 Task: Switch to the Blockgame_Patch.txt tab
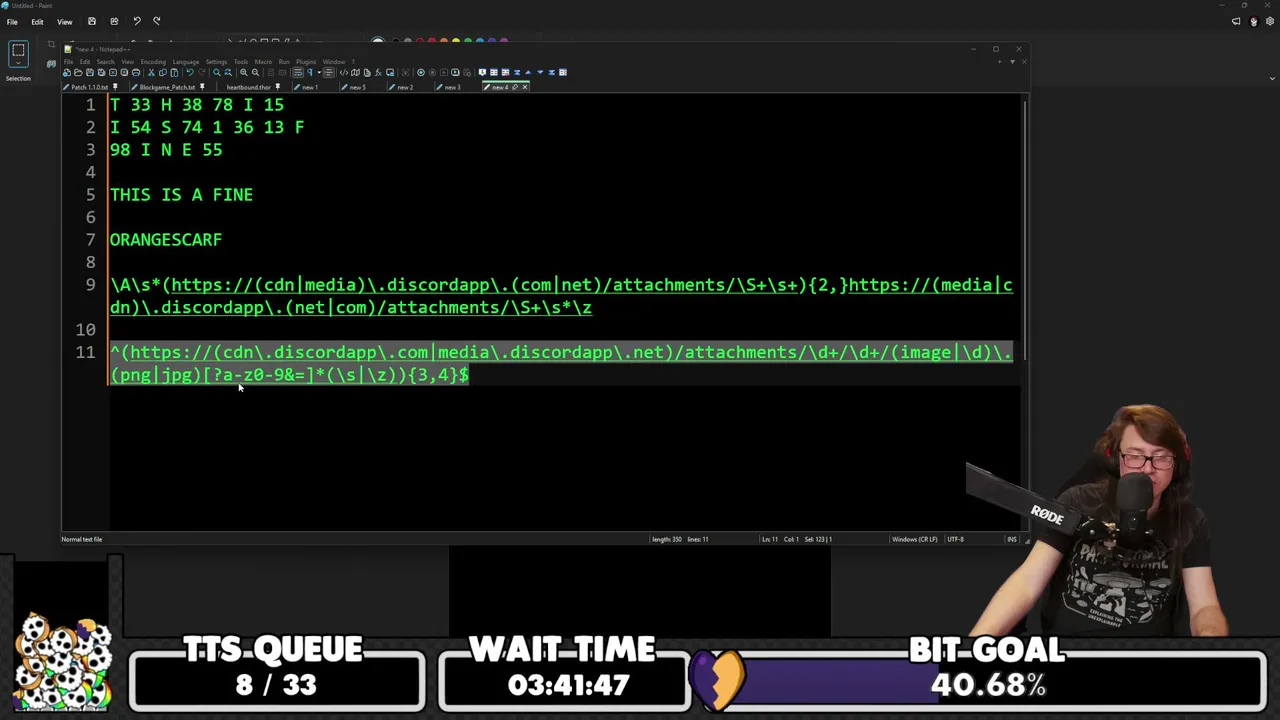(x=167, y=87)
